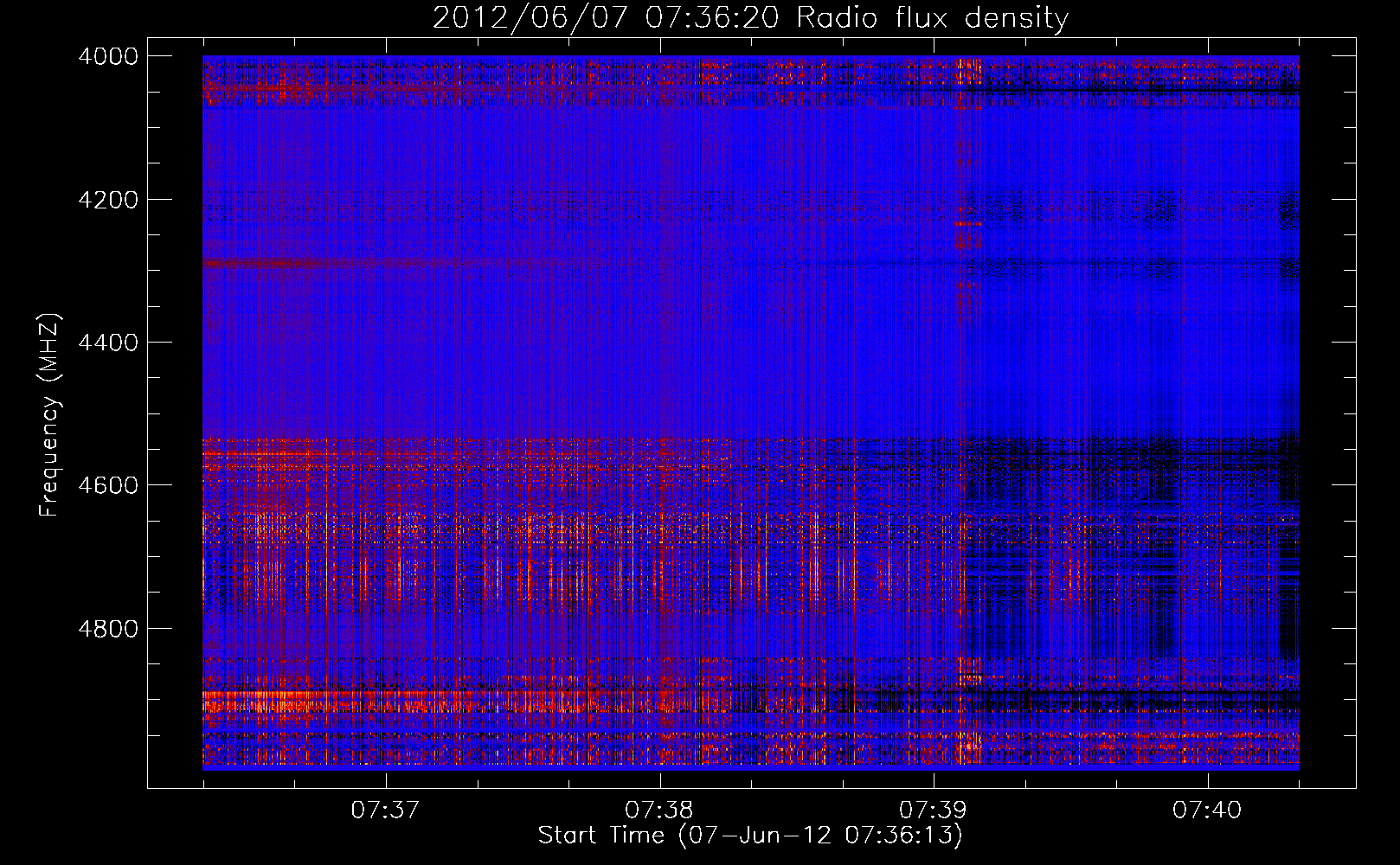Click the '4800' frequency axis label

click(x=108, y=629)
